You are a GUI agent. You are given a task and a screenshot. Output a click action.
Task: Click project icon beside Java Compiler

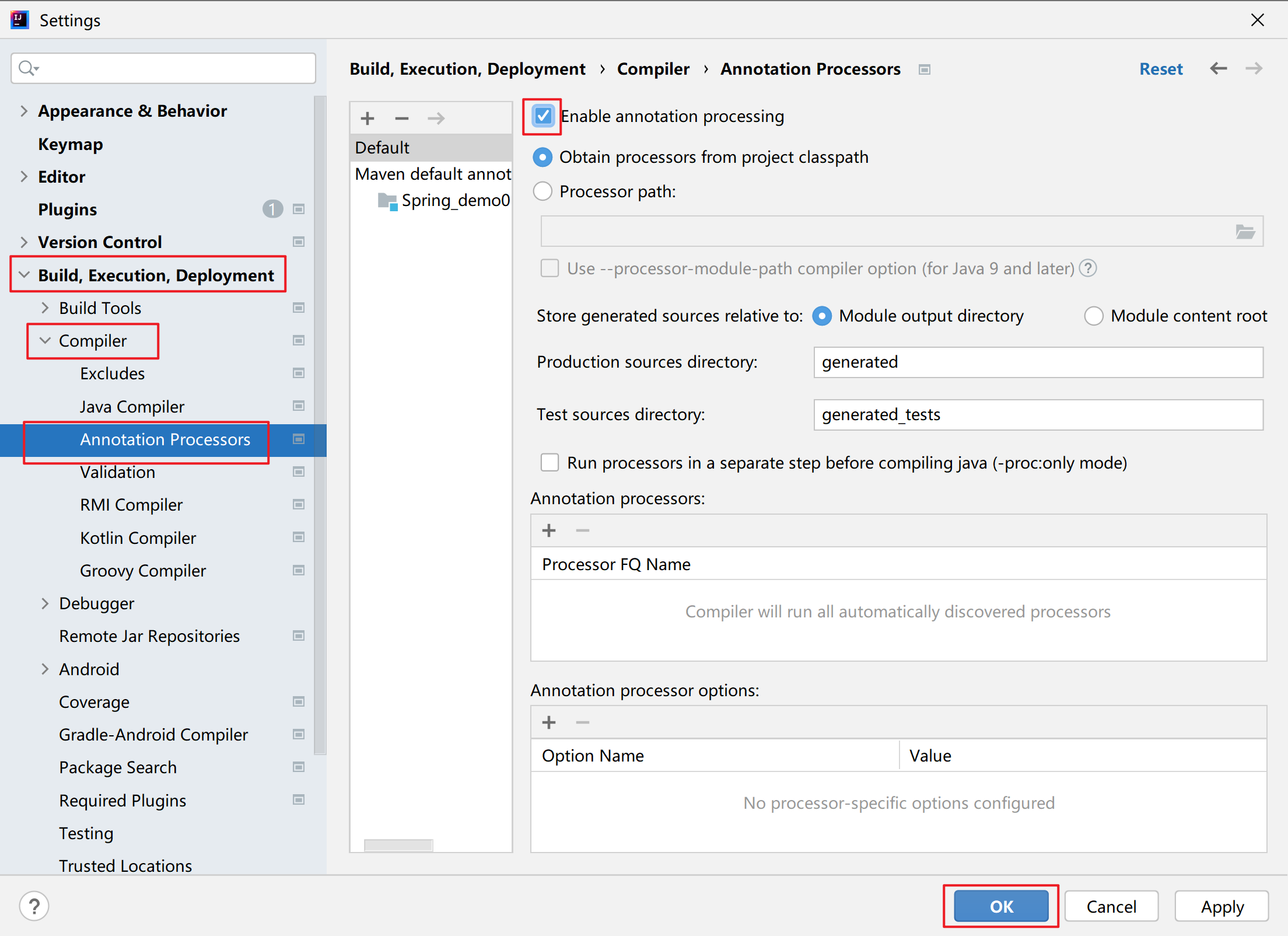pyautogui.click(x=299, y=406)
